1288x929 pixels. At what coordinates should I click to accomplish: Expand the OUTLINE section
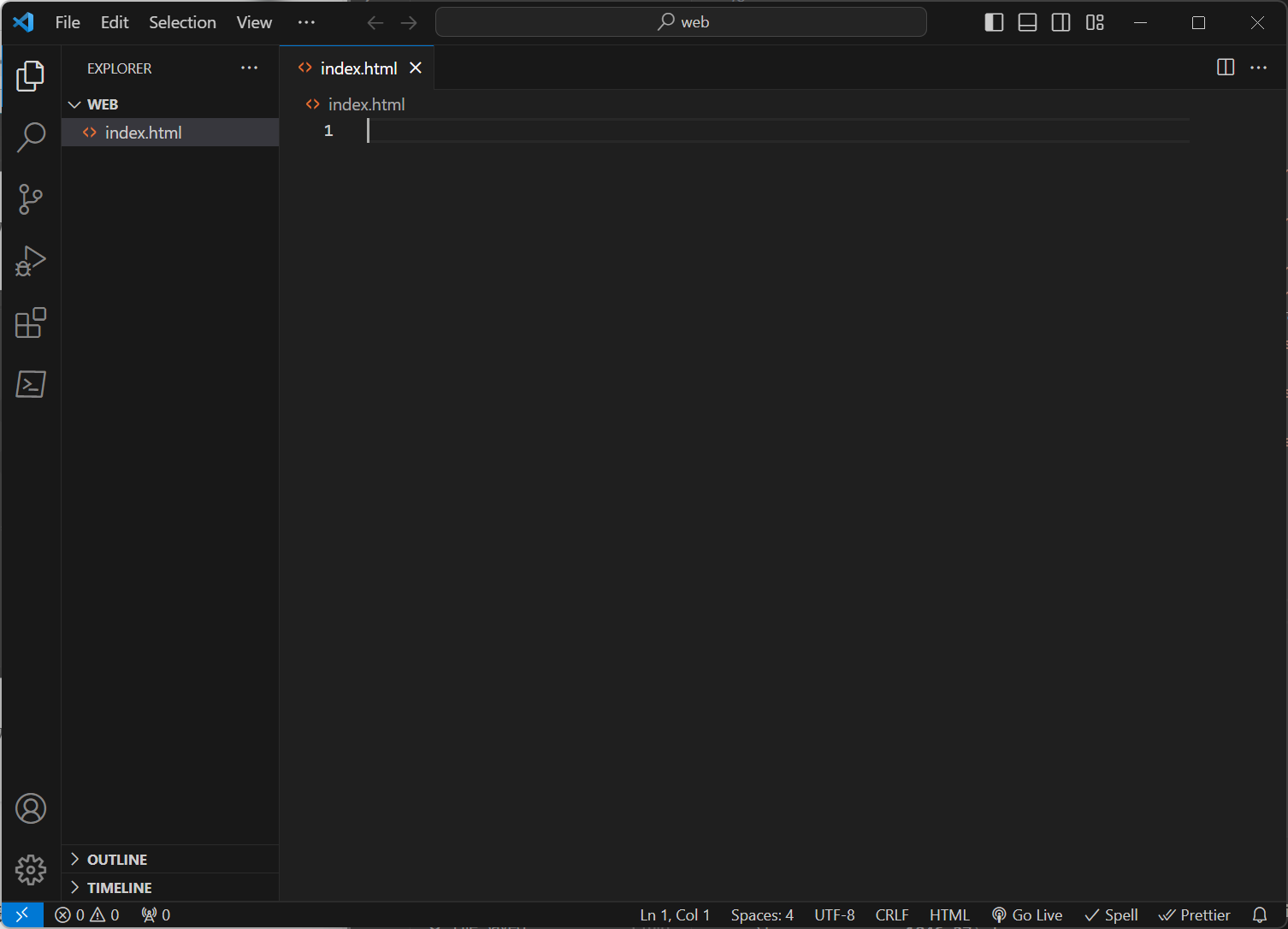click(170, 859)
